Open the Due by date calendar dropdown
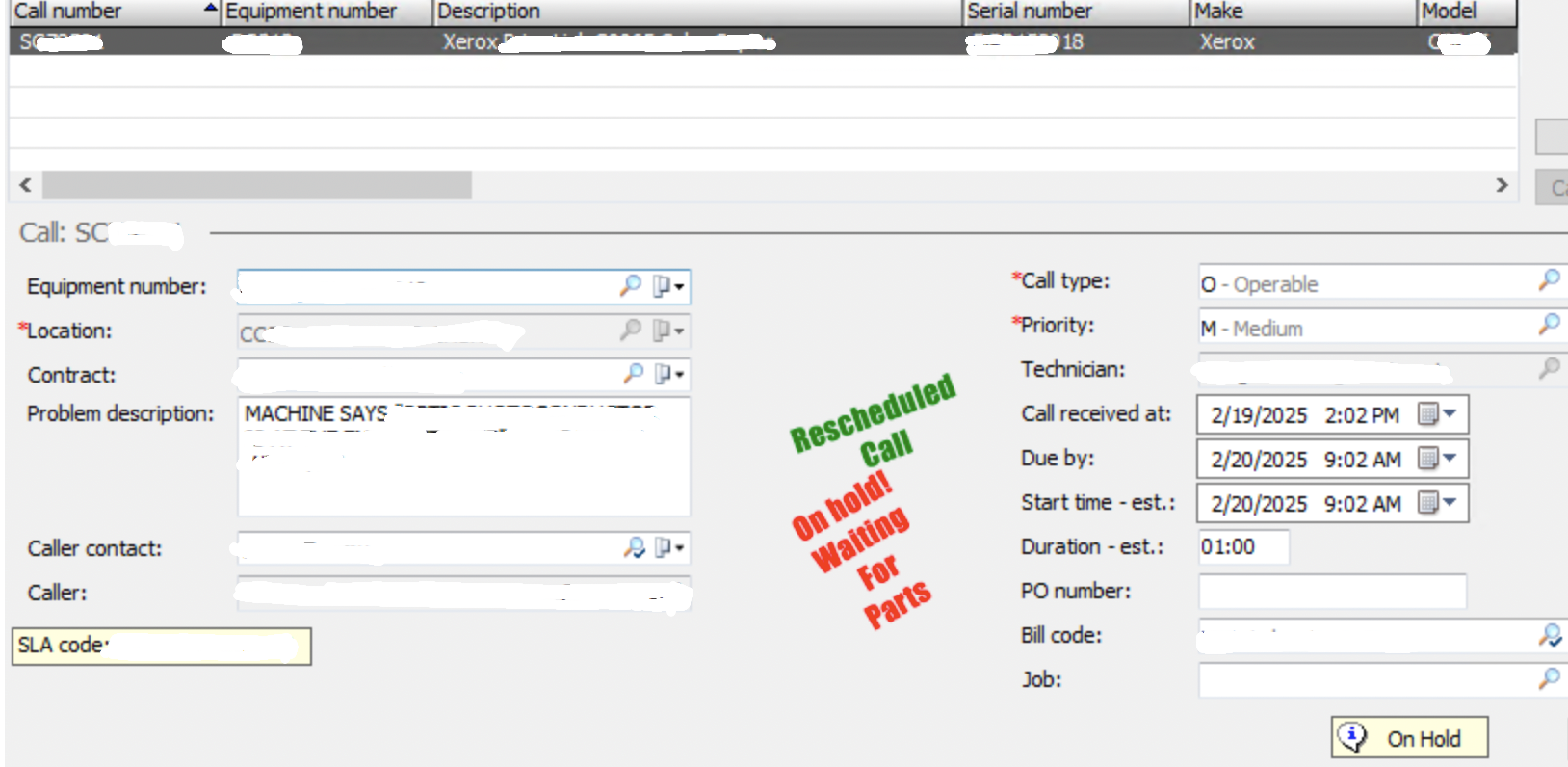 click(1437, 459)
